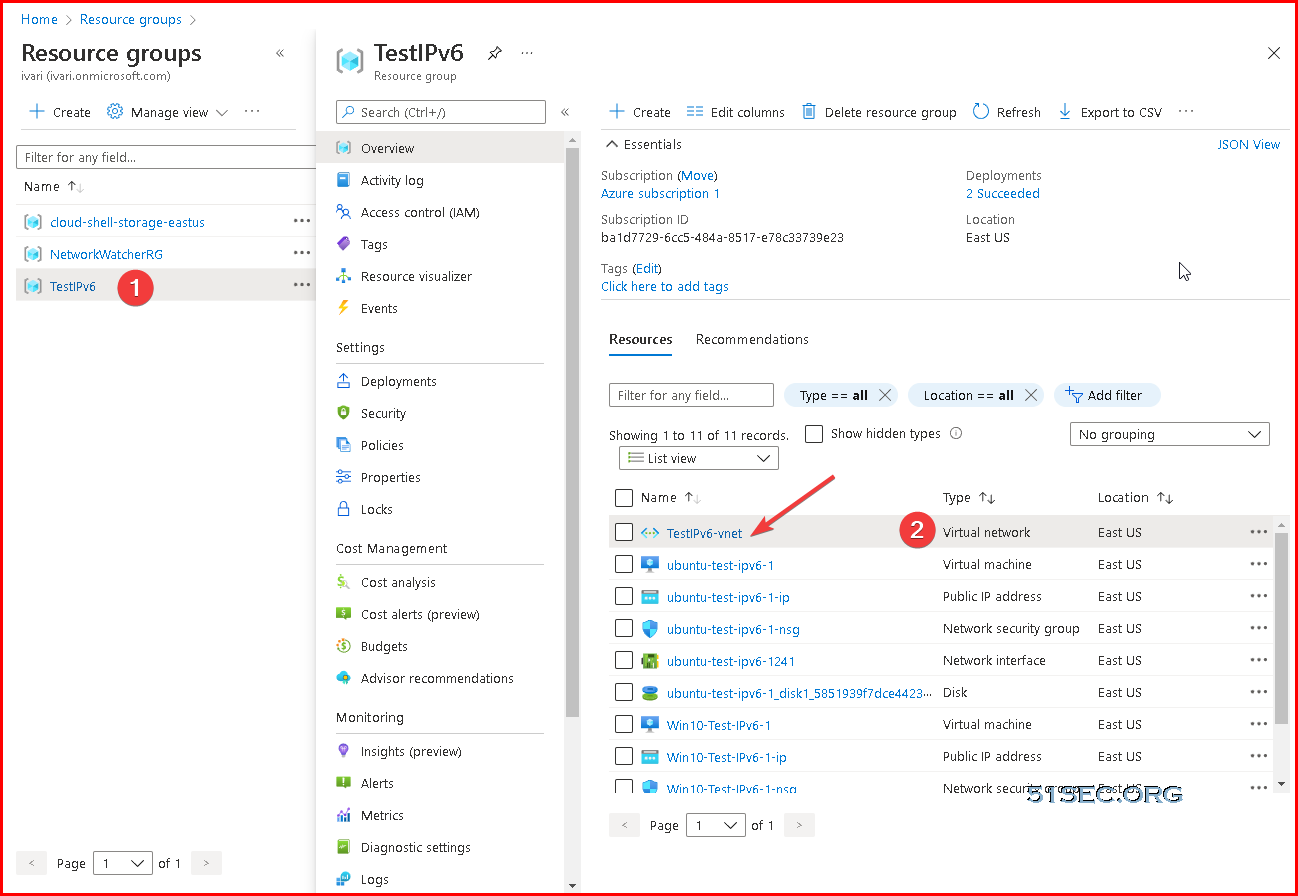Open Resource visualizer in side menu
This screenshot has height=896, width=1298.
[416, 276]
